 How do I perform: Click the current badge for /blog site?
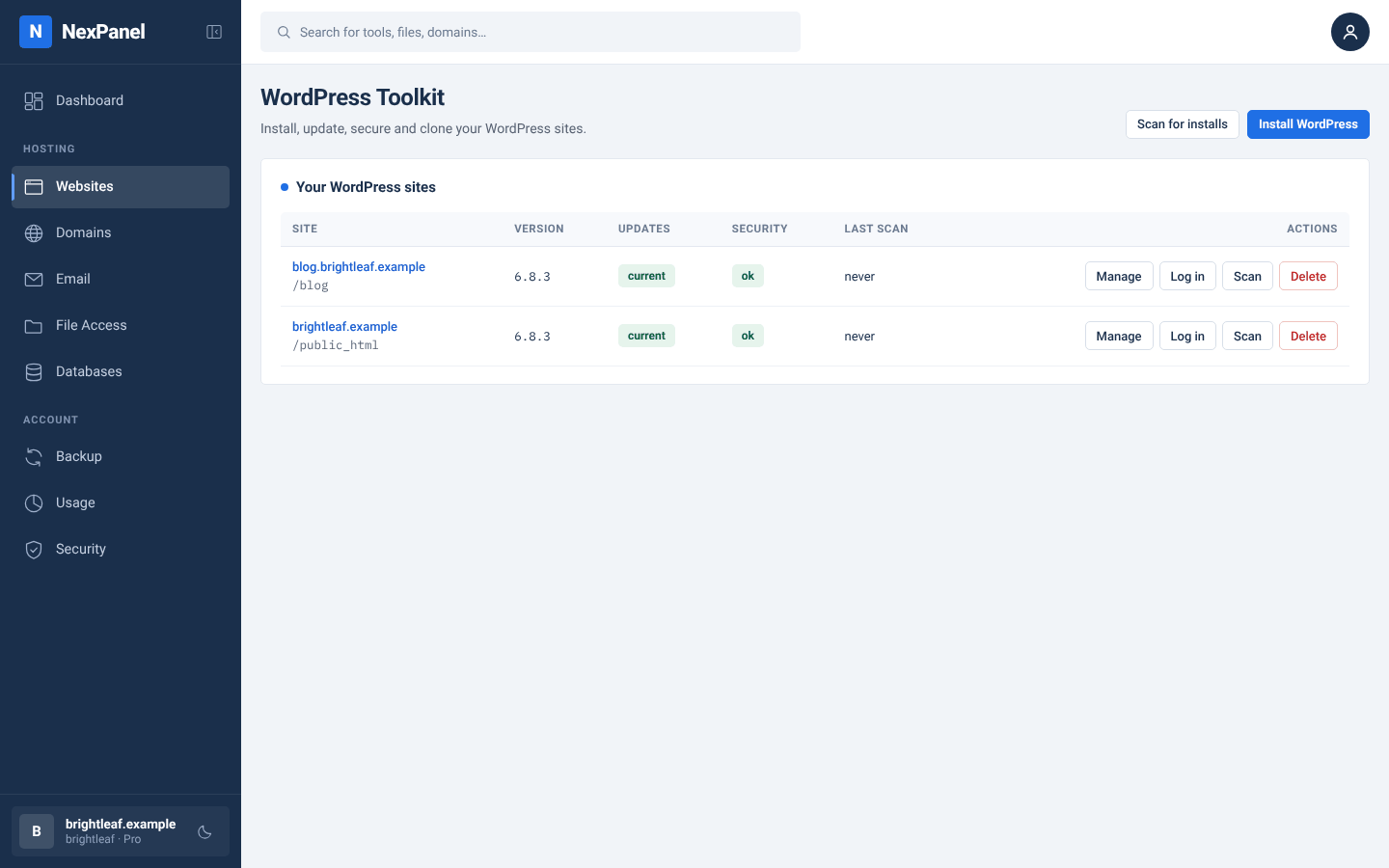(646, 276)
